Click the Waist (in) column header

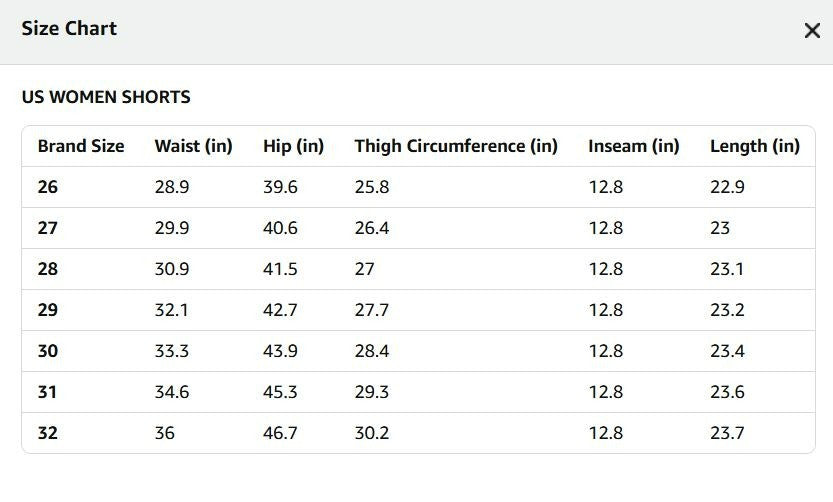193,146
